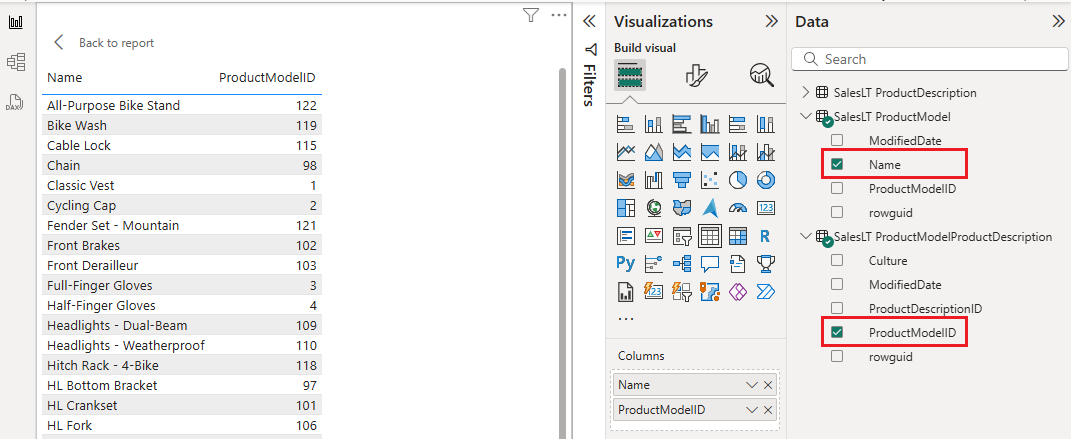Screen dimensions: 1071x439
Task: Open more options ellipsis on visual
Action: click(558, 15)
